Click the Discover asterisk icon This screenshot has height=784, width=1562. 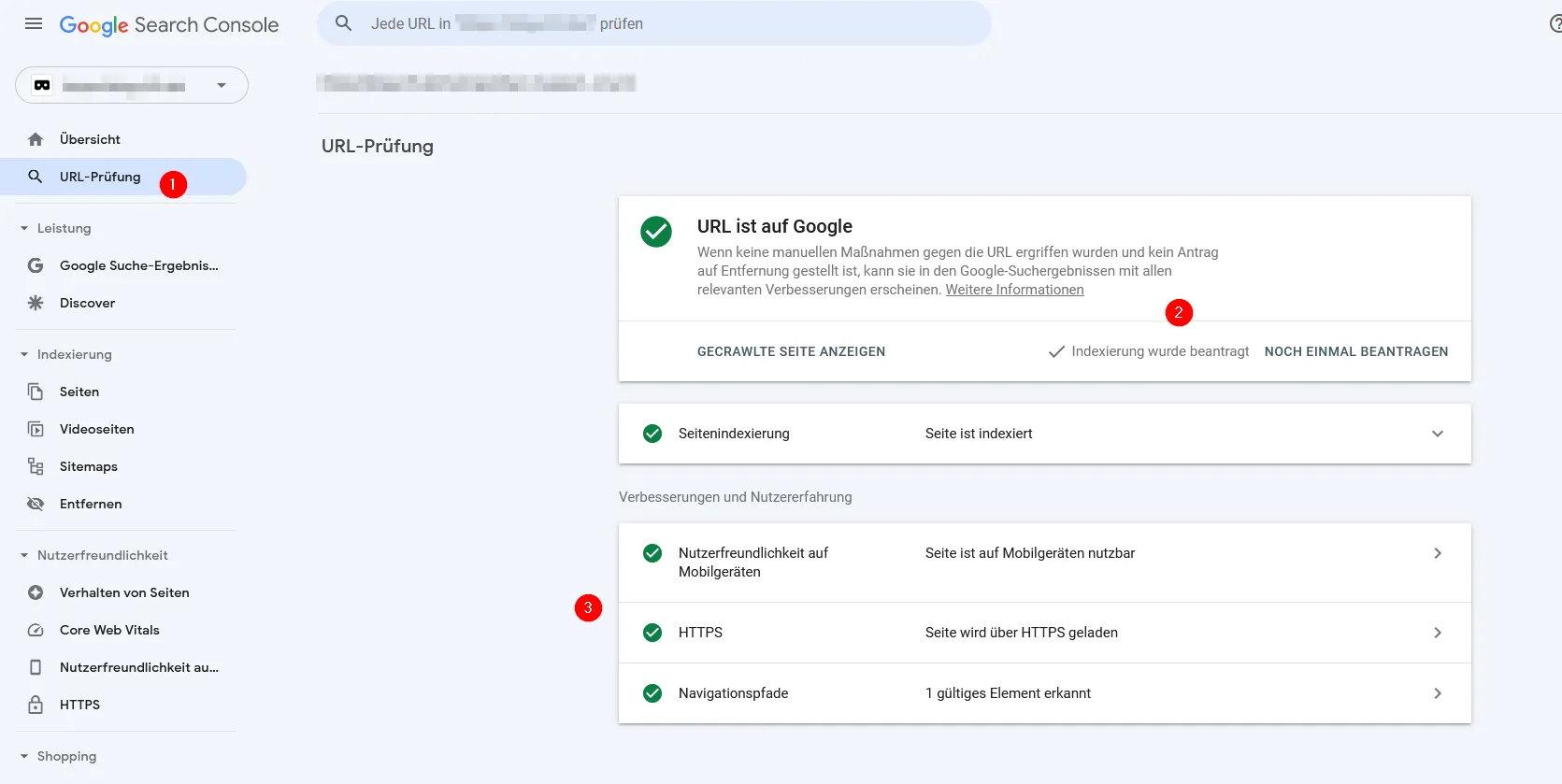click(x=36, y=303)
